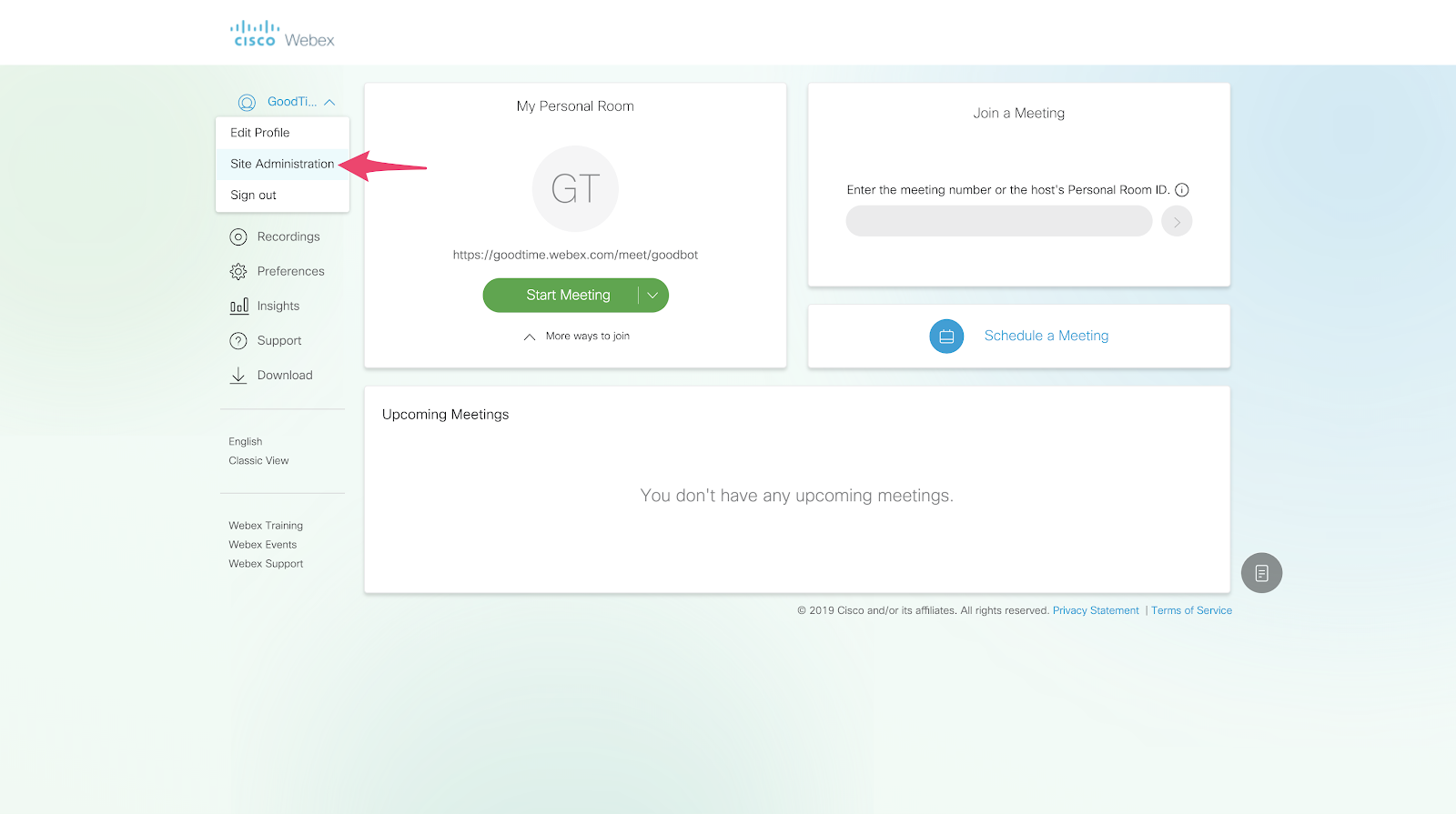Click the gray floating document icon button
This screenshot has width=1456, height=814.
pyautogui.click(x=1261, y=573)
